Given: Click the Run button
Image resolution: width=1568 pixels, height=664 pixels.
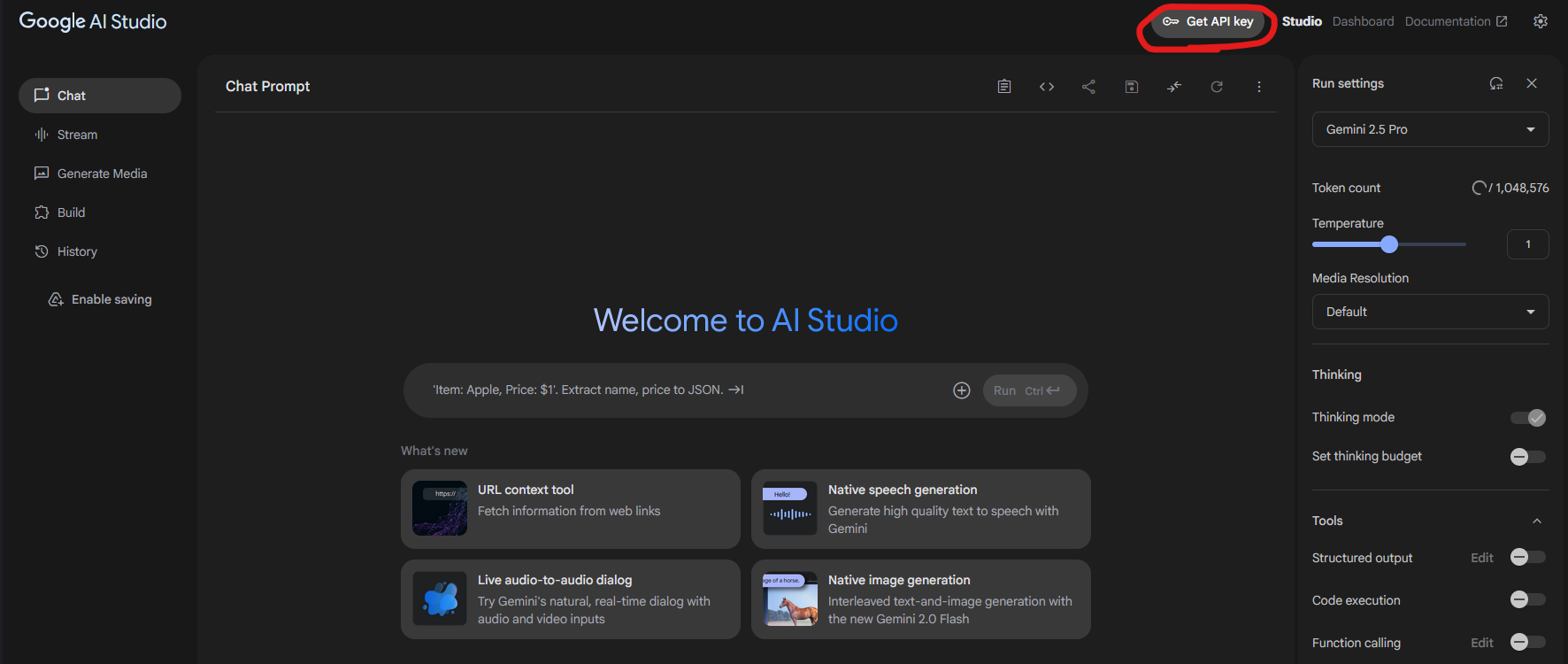Looking at the screenshot, I should [x=1029, y=390].
